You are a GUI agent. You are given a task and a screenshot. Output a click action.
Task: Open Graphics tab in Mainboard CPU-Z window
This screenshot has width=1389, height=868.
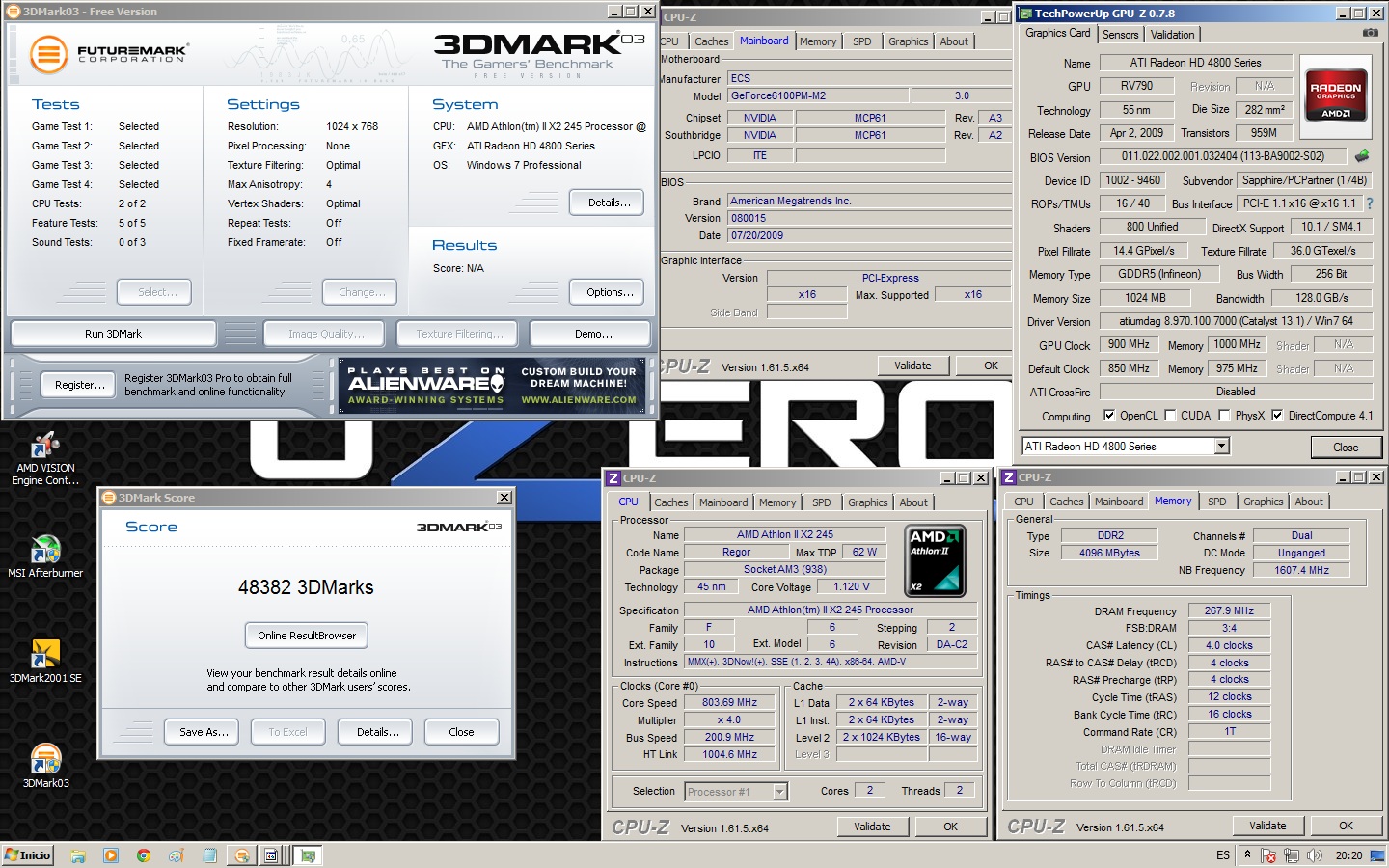click(909, 41)
